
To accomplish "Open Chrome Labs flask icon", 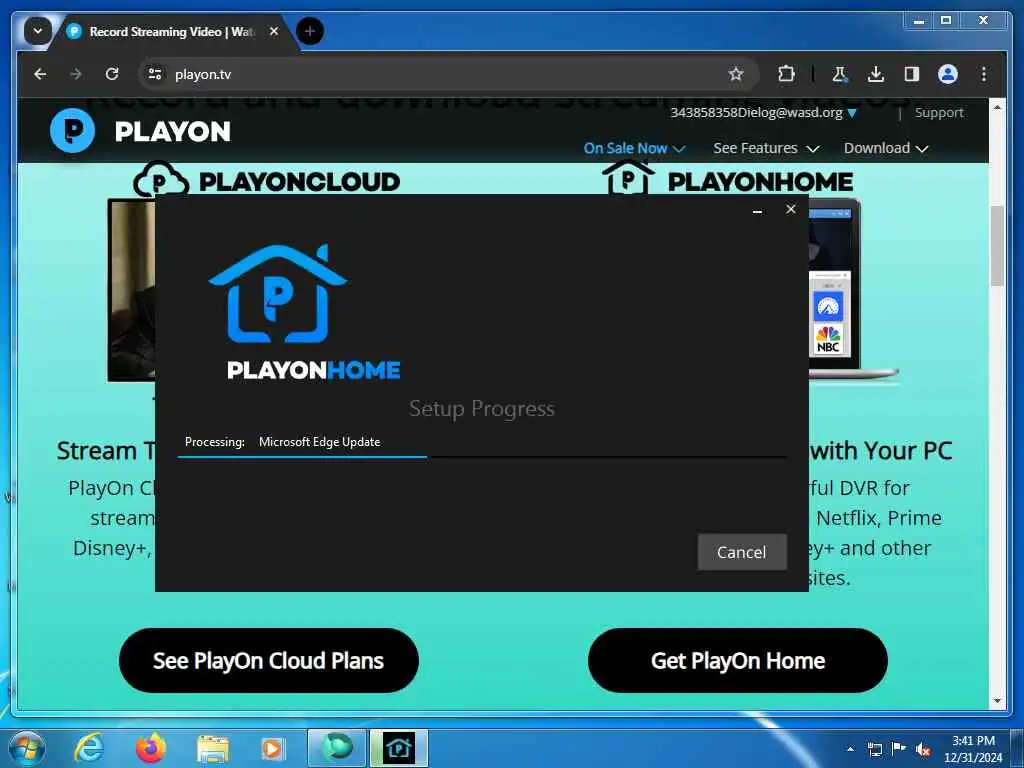I will pyautogui.click(x=839, y=74).
